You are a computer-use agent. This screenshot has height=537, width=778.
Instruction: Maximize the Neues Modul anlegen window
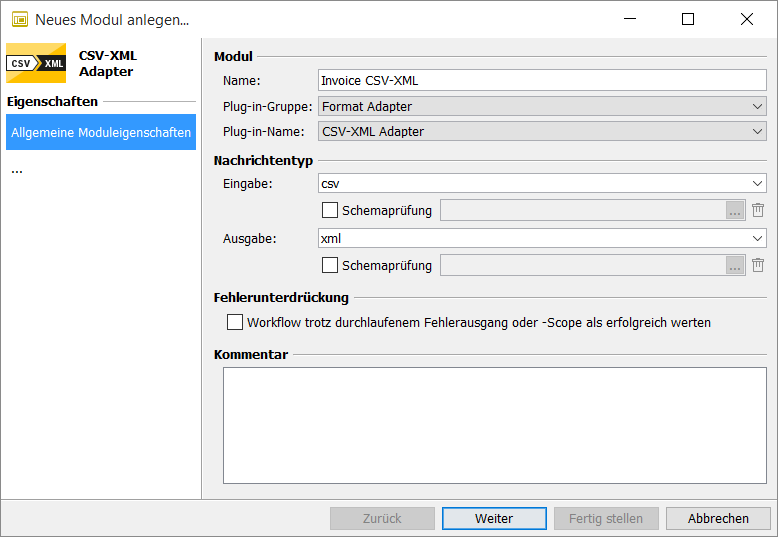pyautogui.click(x=688, y=19)
